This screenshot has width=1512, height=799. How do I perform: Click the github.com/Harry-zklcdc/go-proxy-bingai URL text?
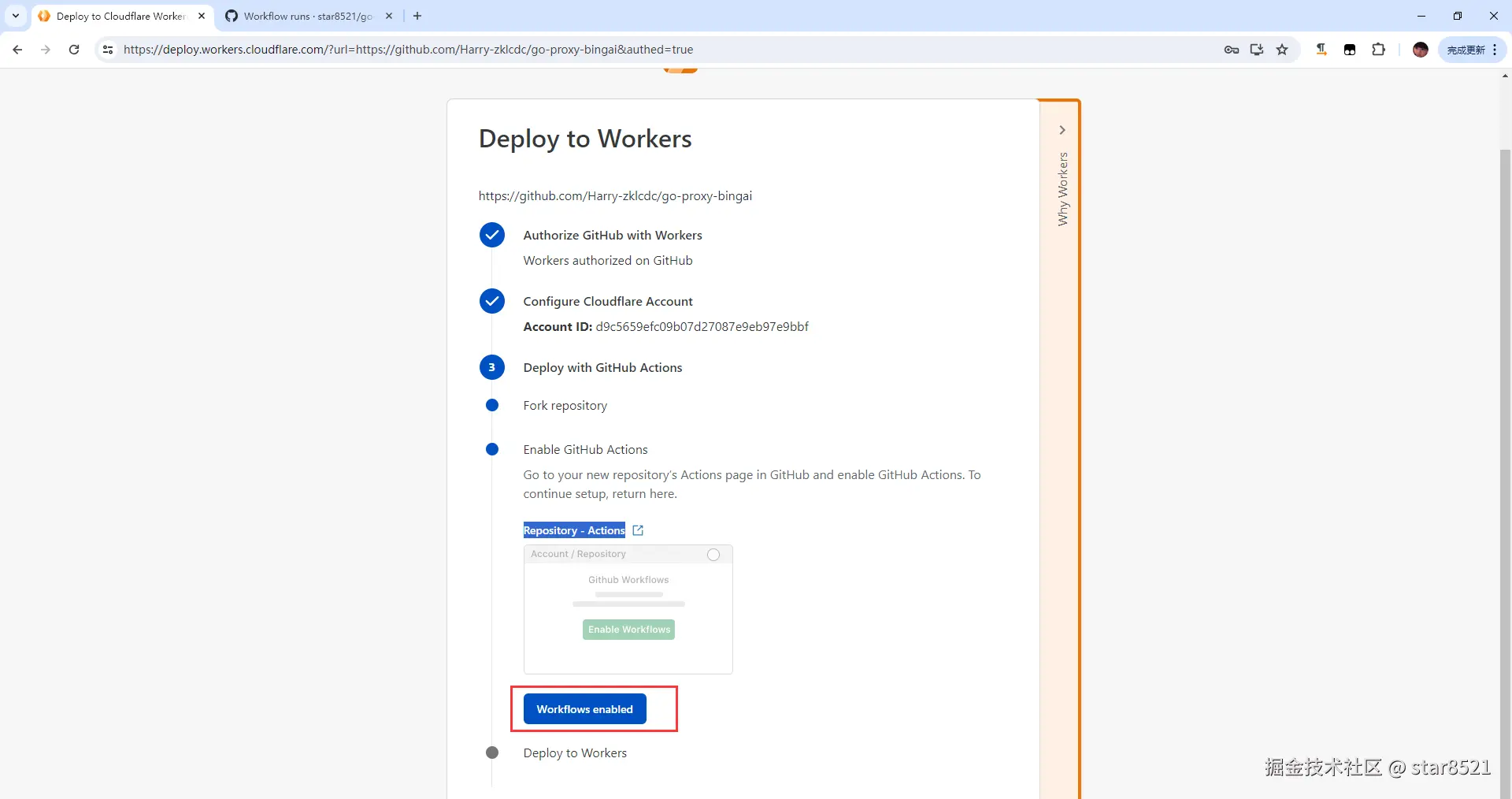(615, 196)
